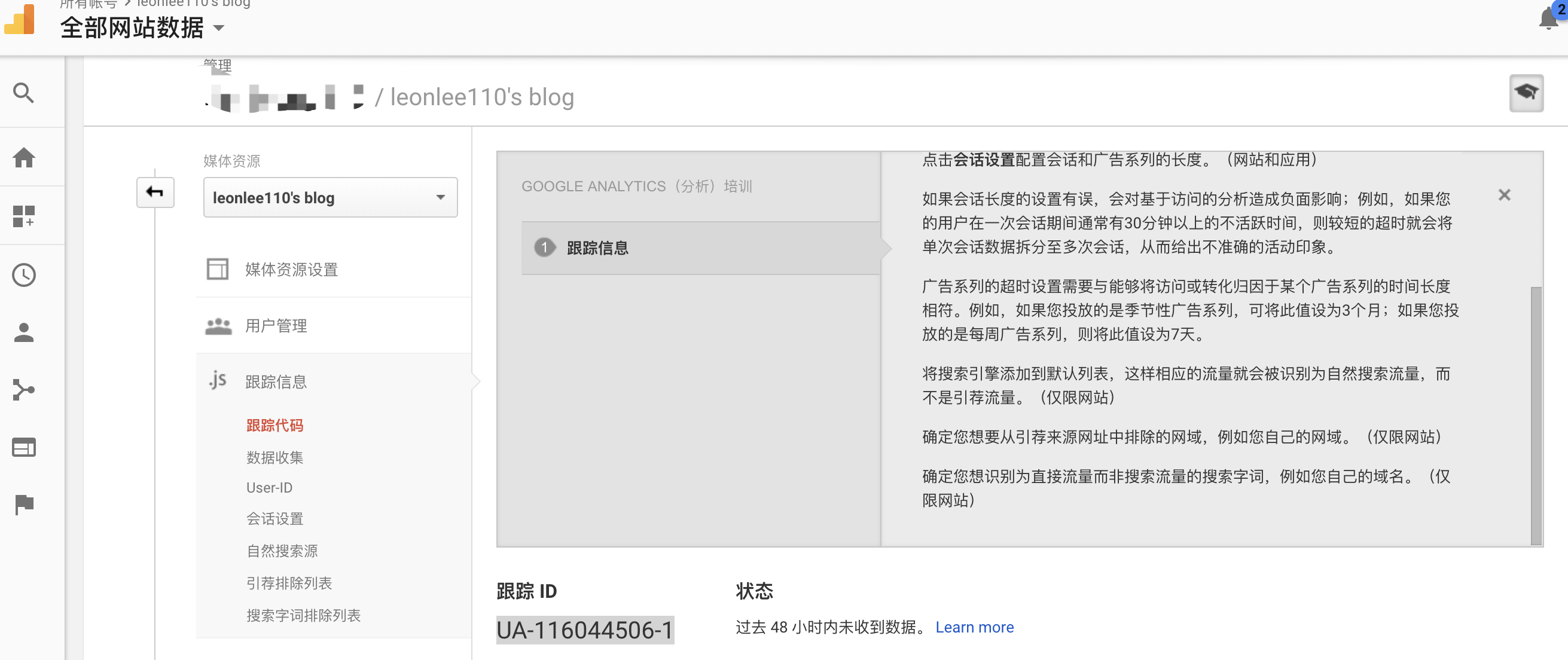Screen dimensions: 1568x660
Task: Click the notifications bell icon
Action: pyautogui.click(x=1549, y=18)
